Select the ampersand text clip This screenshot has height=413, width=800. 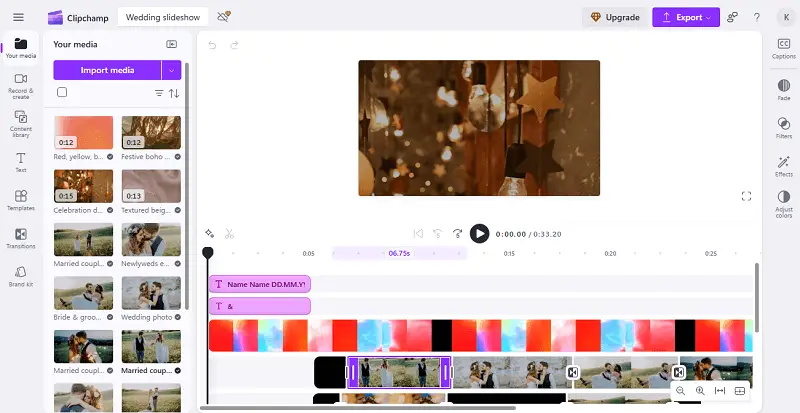point(260,306)
